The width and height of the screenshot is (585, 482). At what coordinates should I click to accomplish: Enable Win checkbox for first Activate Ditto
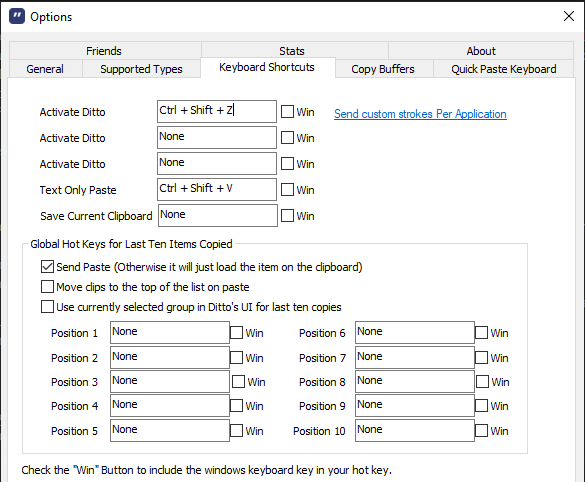tap(287, 112)
